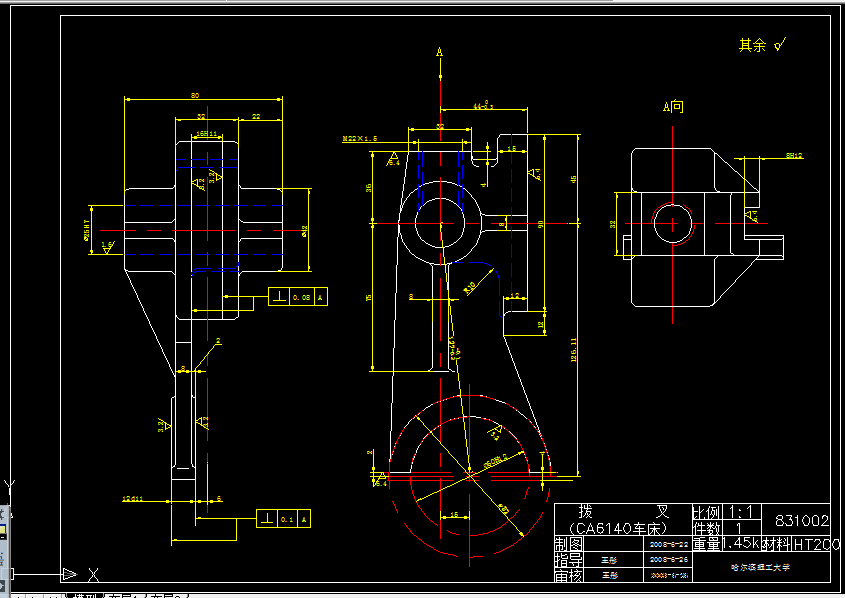This screenshot has height=598, width=845.
Task: Click the A section arrow label at top
Action: coord(440,52)
